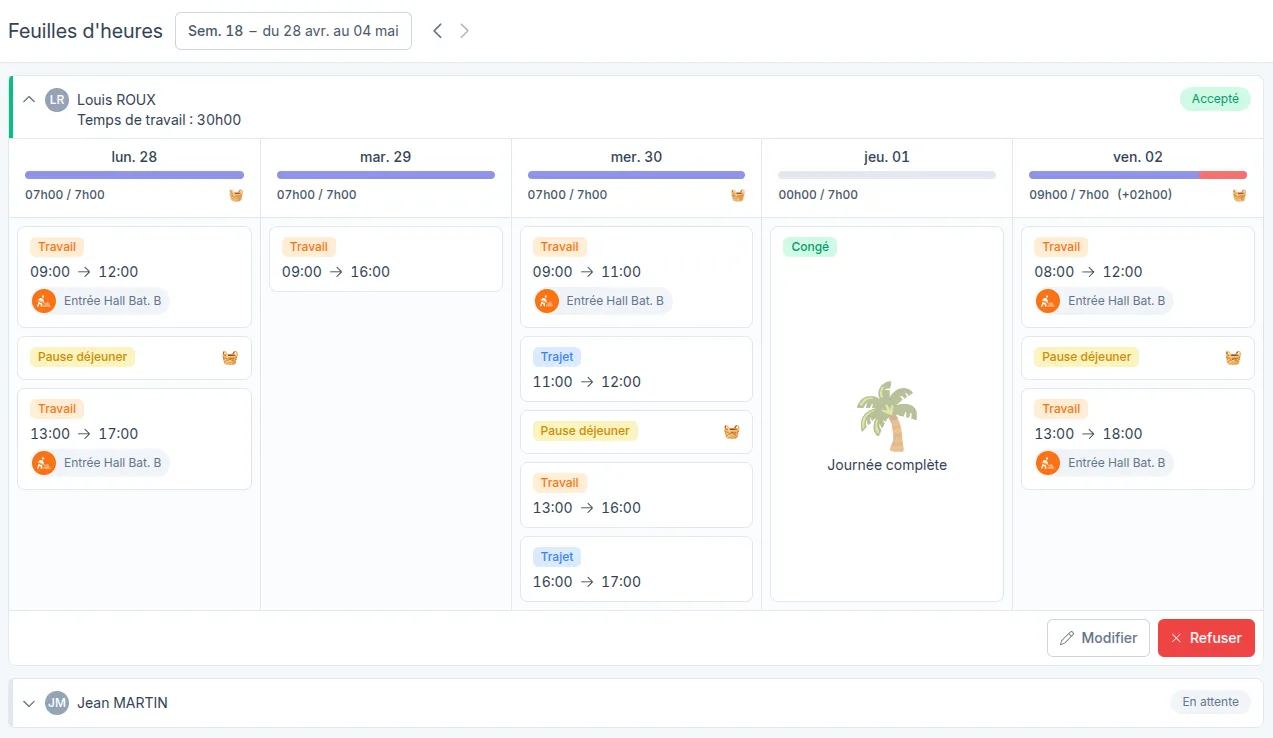The image size is (1273, 738).
Task: Open Tuesday Travail 09:00 → 16:00 entry
Action: [386, 259]
